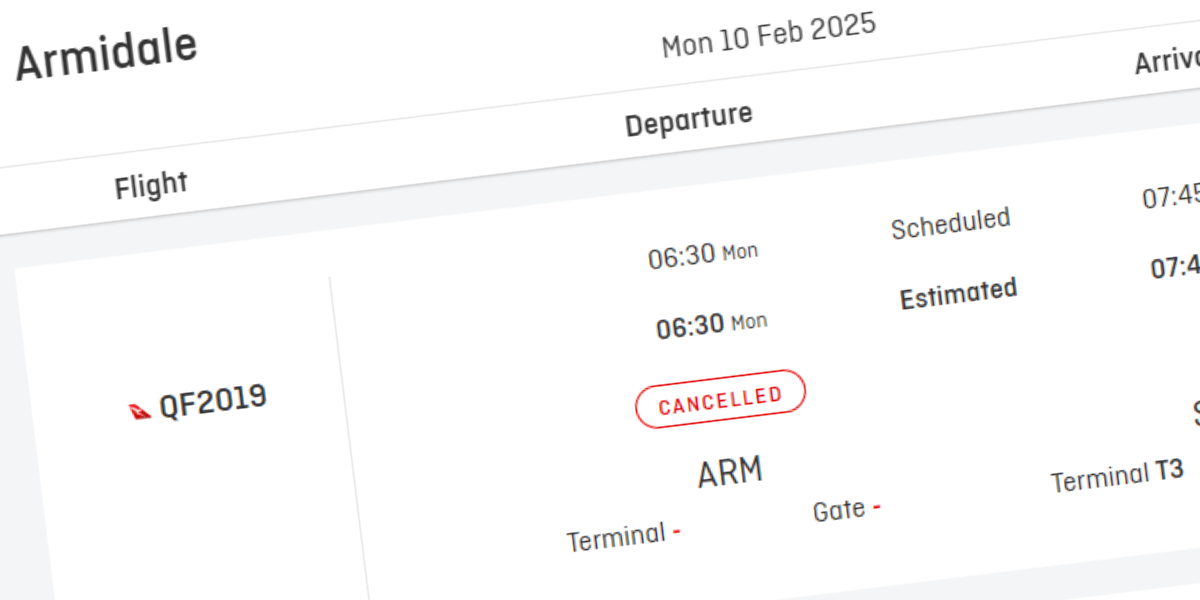This screenshot has width=1200, height=600.
Task: Click the scheduled arrival time 07:45
Action: [1171, 196]
